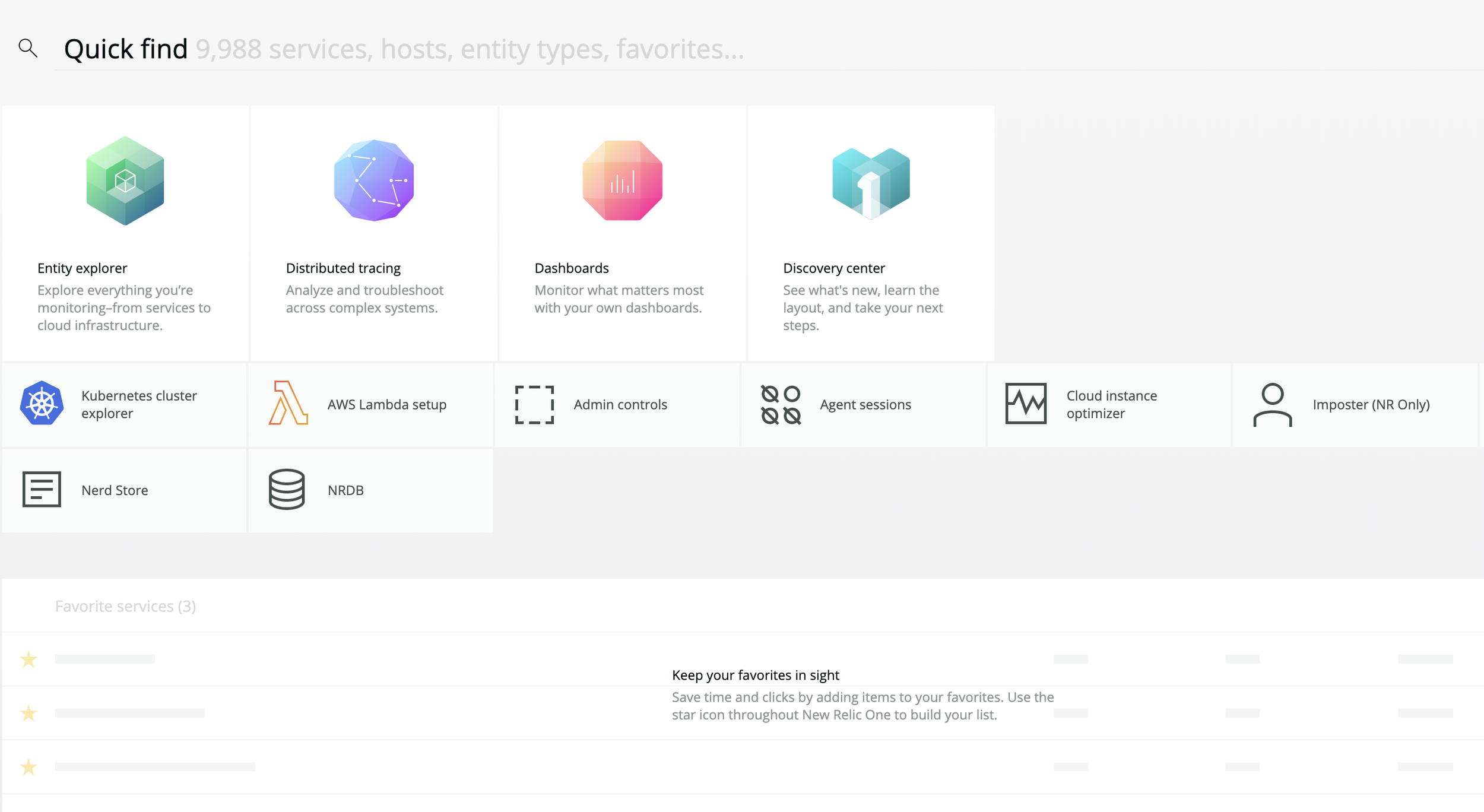Open Cloud instance optimizer label

click(x=1112, y=404)
